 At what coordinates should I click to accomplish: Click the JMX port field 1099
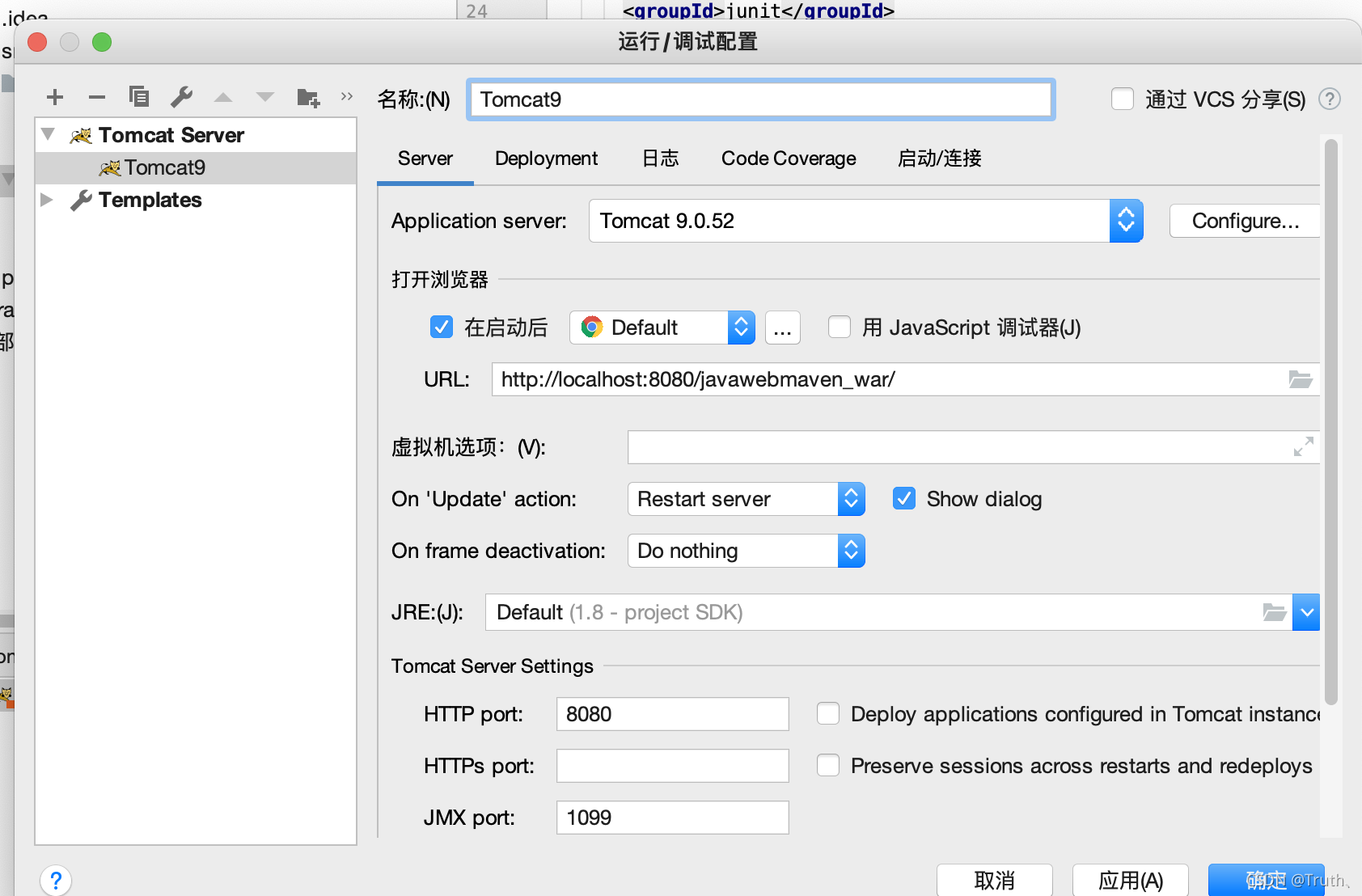[673, 818]
